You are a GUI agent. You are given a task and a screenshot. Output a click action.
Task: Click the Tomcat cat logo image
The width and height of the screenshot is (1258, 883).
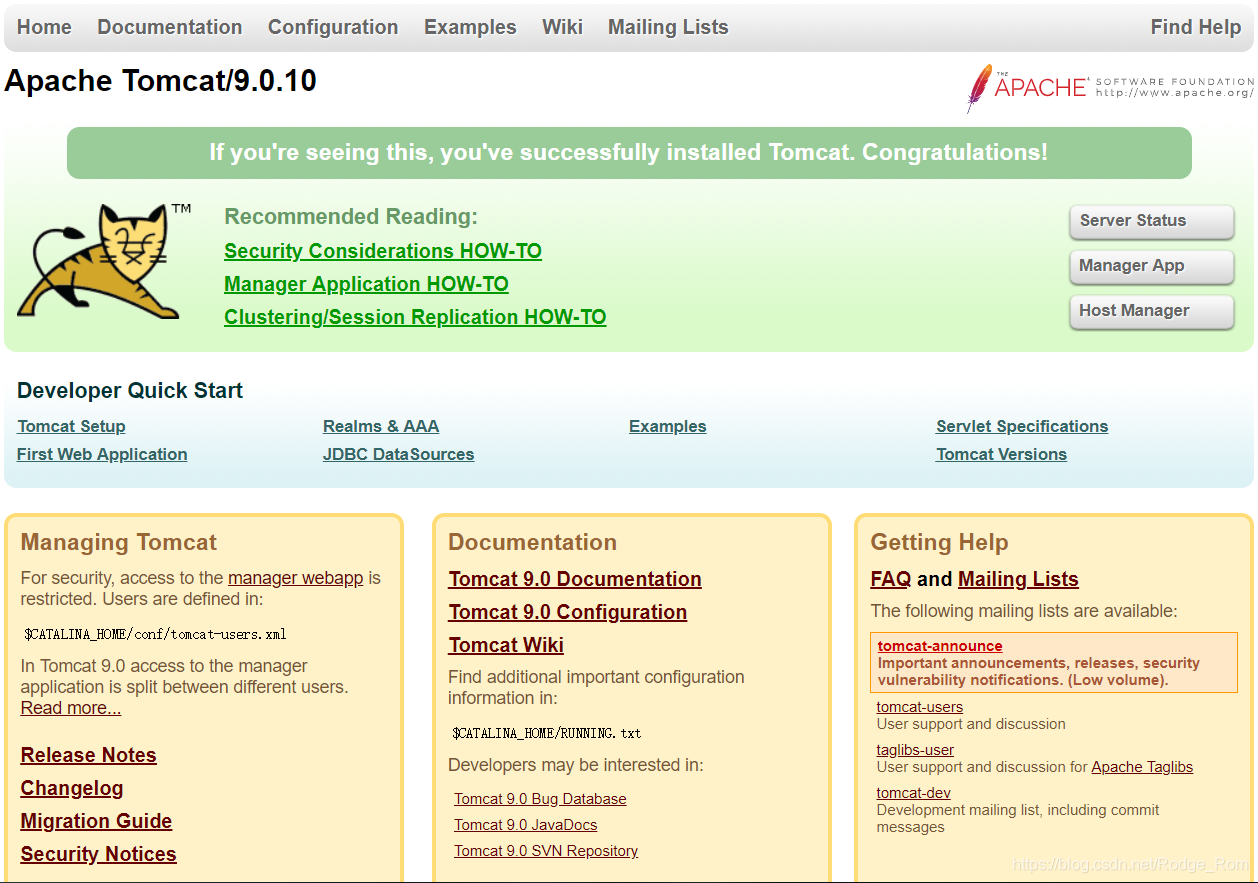coord(105,261)
